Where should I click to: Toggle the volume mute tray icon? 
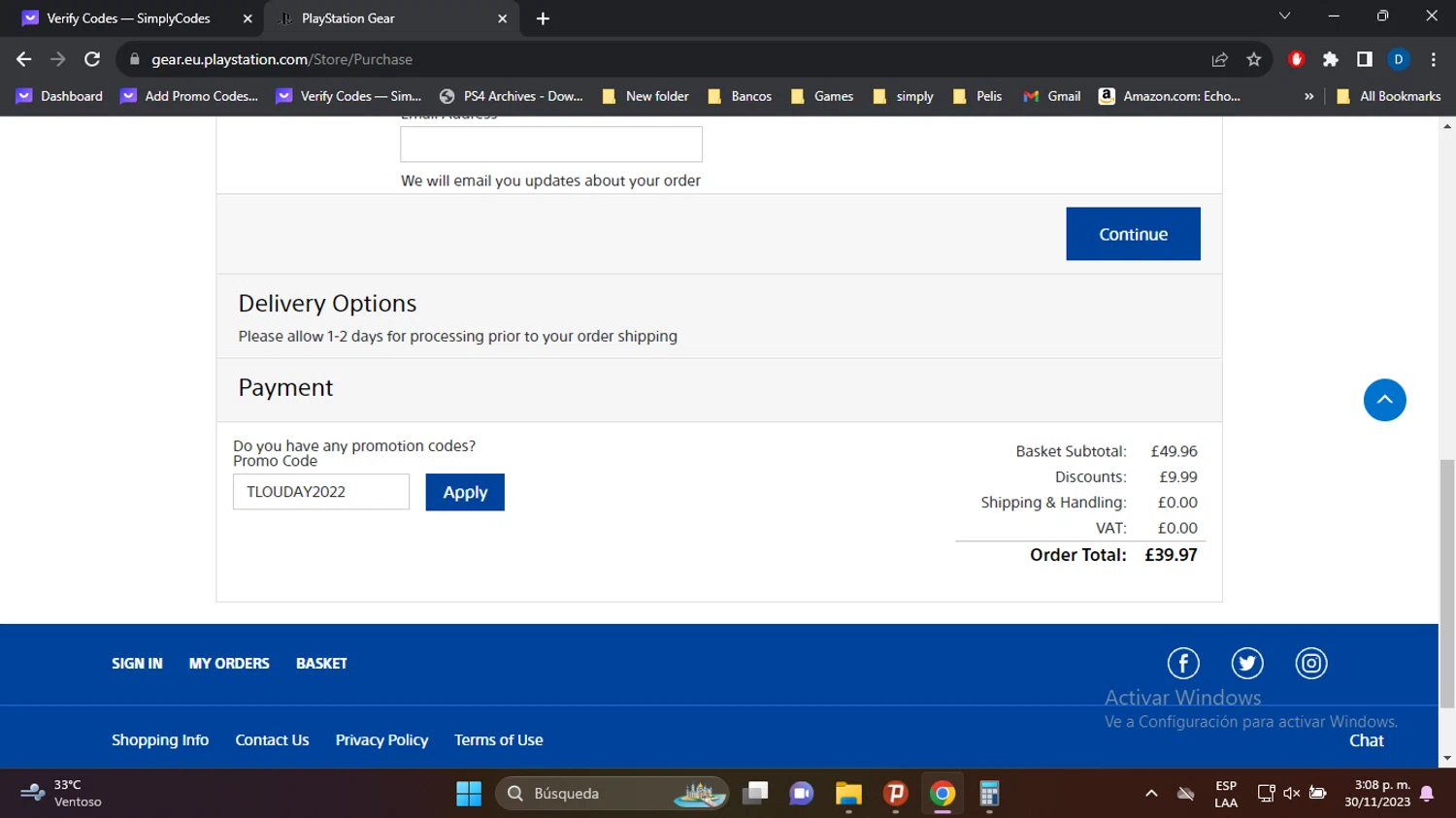(x=1292, y=794)
